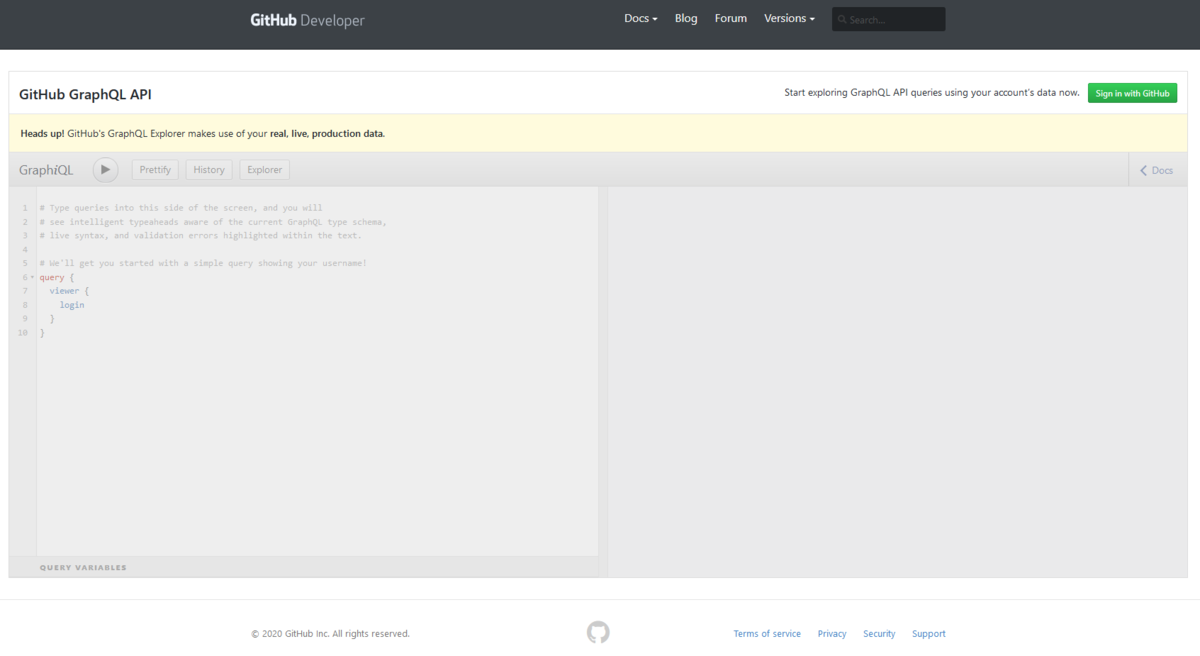The width and height of the screenshot is (1200, 656).
Task: Click the copyright 2020 GitHub Inc. text
Action: tap(330, 634)
